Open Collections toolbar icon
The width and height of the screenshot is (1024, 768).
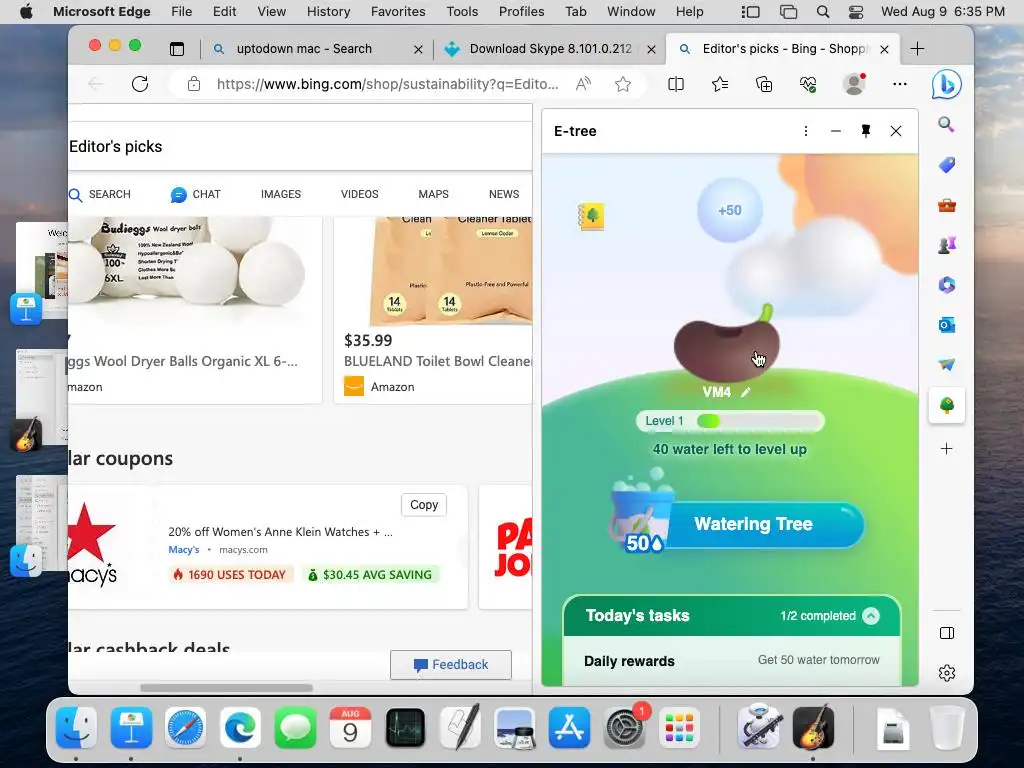point(763,84)
